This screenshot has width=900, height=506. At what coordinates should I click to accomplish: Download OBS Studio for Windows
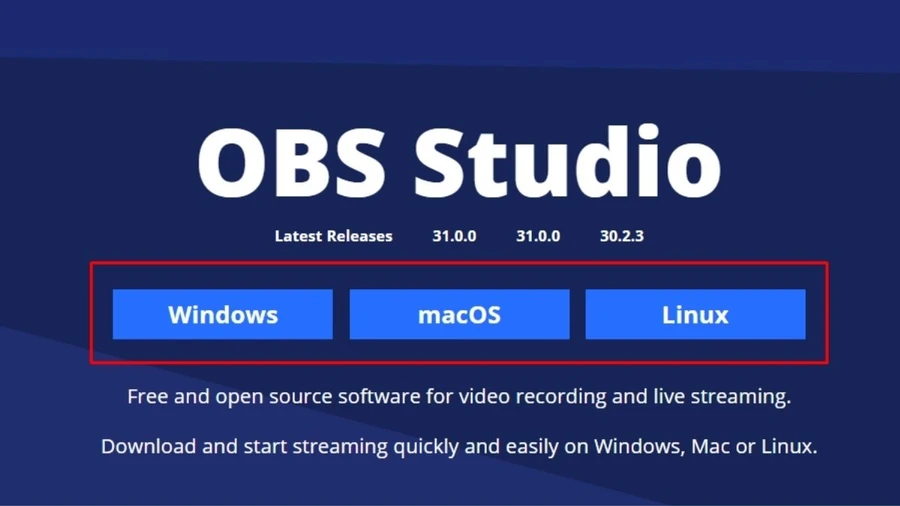(x=223, y=314)
